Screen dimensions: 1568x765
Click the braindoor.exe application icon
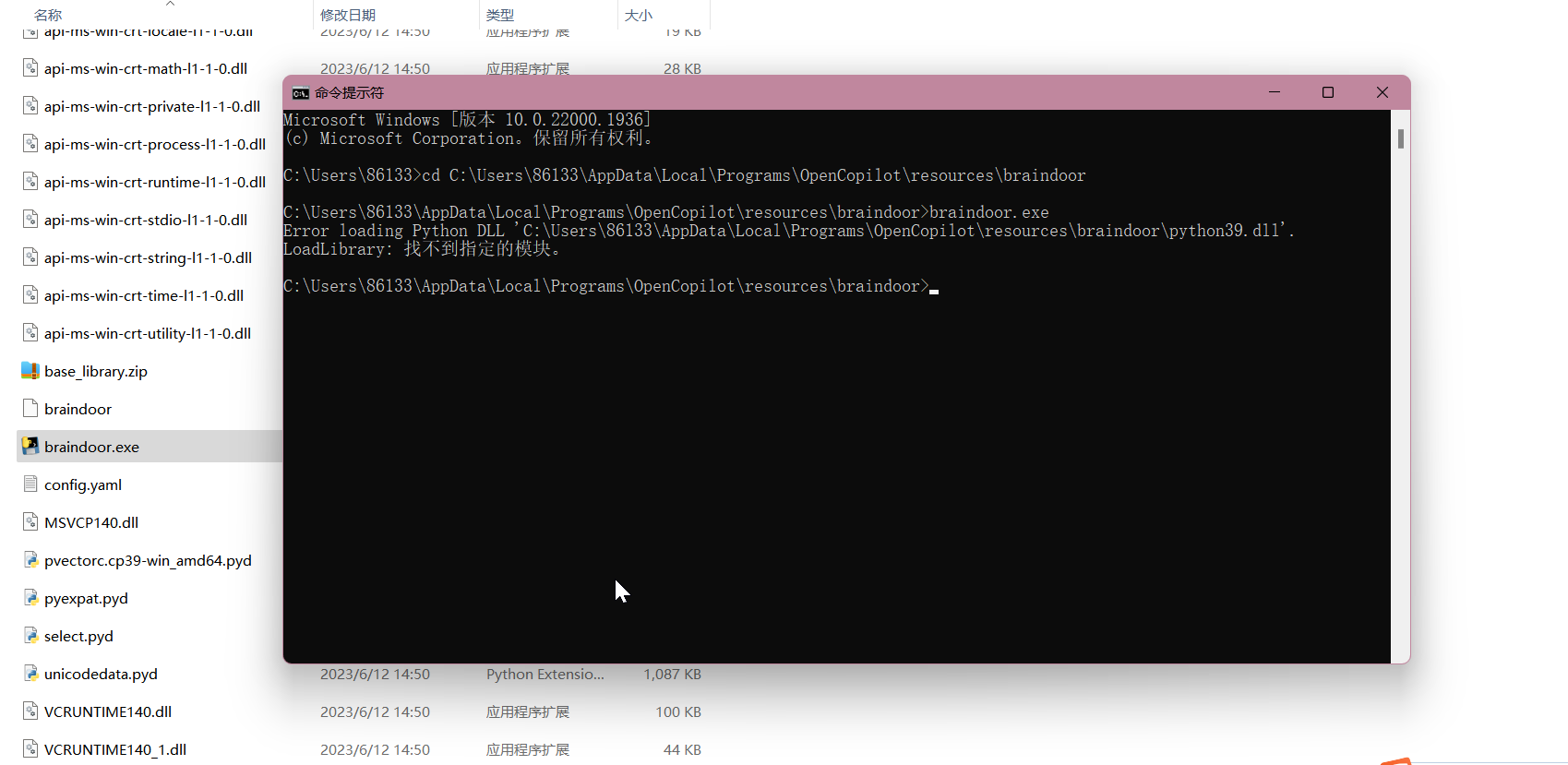coord(30,447)
